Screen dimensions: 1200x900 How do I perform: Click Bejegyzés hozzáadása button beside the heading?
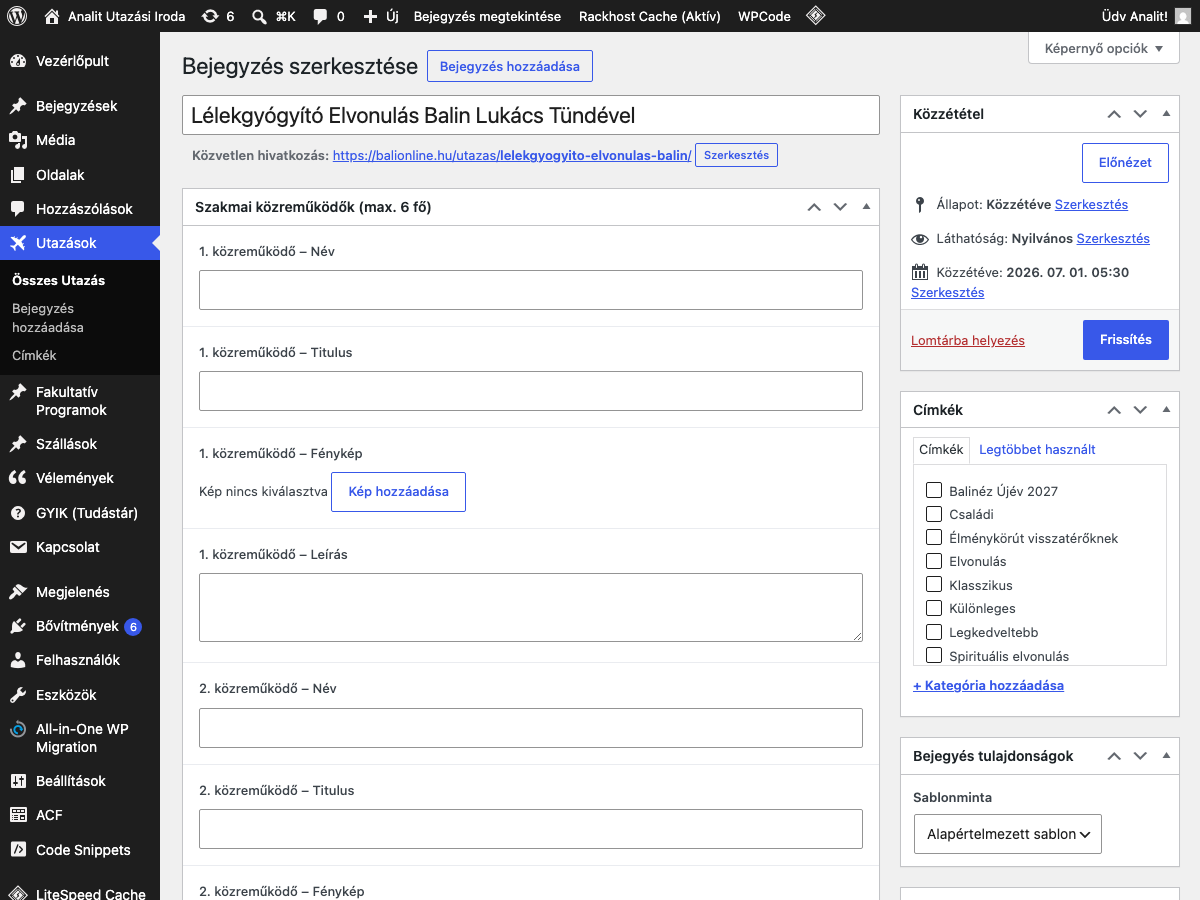point(510,66)
